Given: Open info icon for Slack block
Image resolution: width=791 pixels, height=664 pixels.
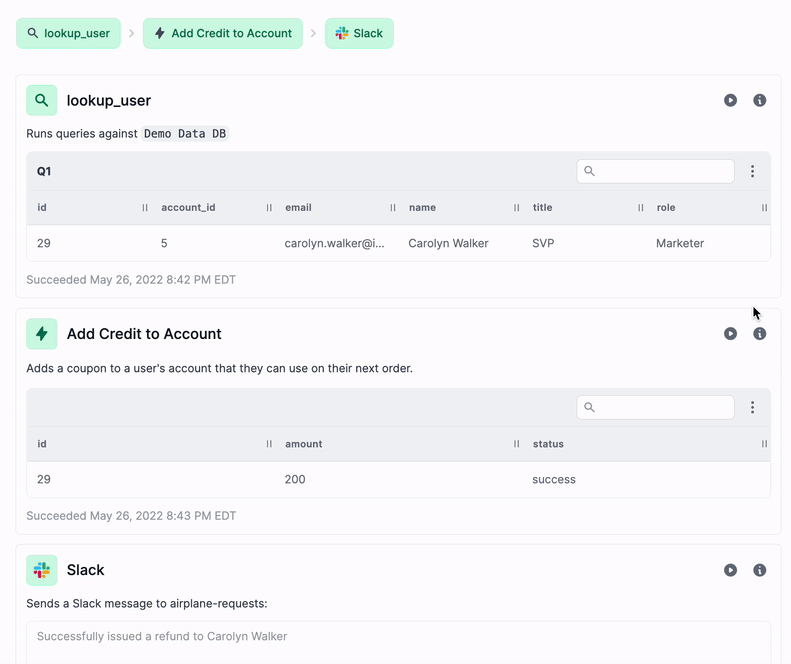Looking at the screenshot, I should click(x=759, y=570).
